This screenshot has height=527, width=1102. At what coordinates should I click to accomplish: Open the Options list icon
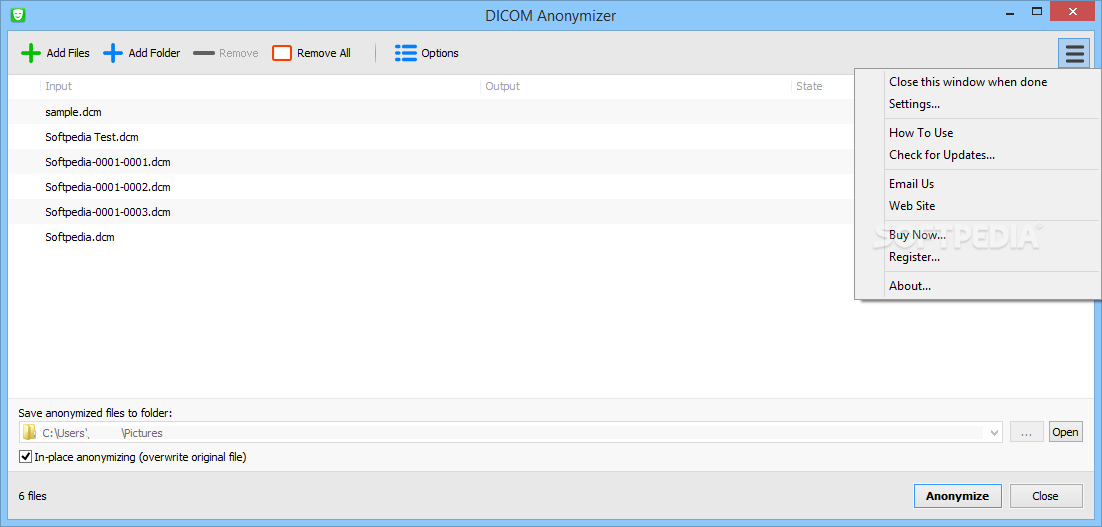click(406, 53)
